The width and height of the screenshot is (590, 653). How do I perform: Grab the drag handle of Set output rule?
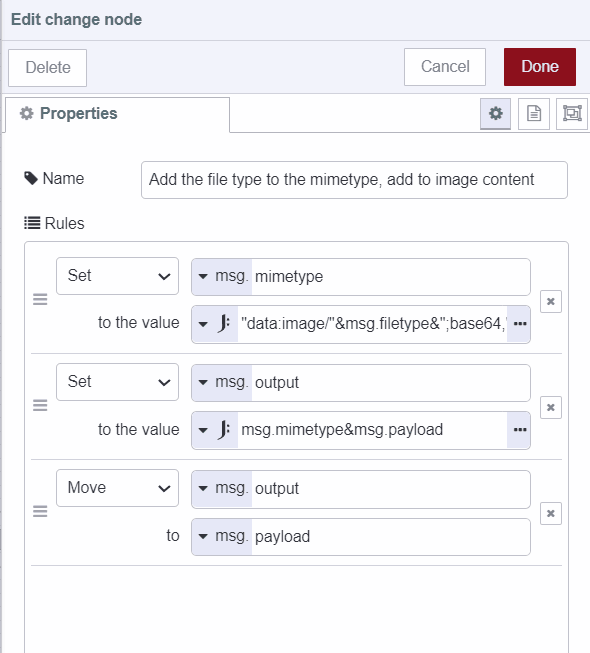[x=40, y=405]
